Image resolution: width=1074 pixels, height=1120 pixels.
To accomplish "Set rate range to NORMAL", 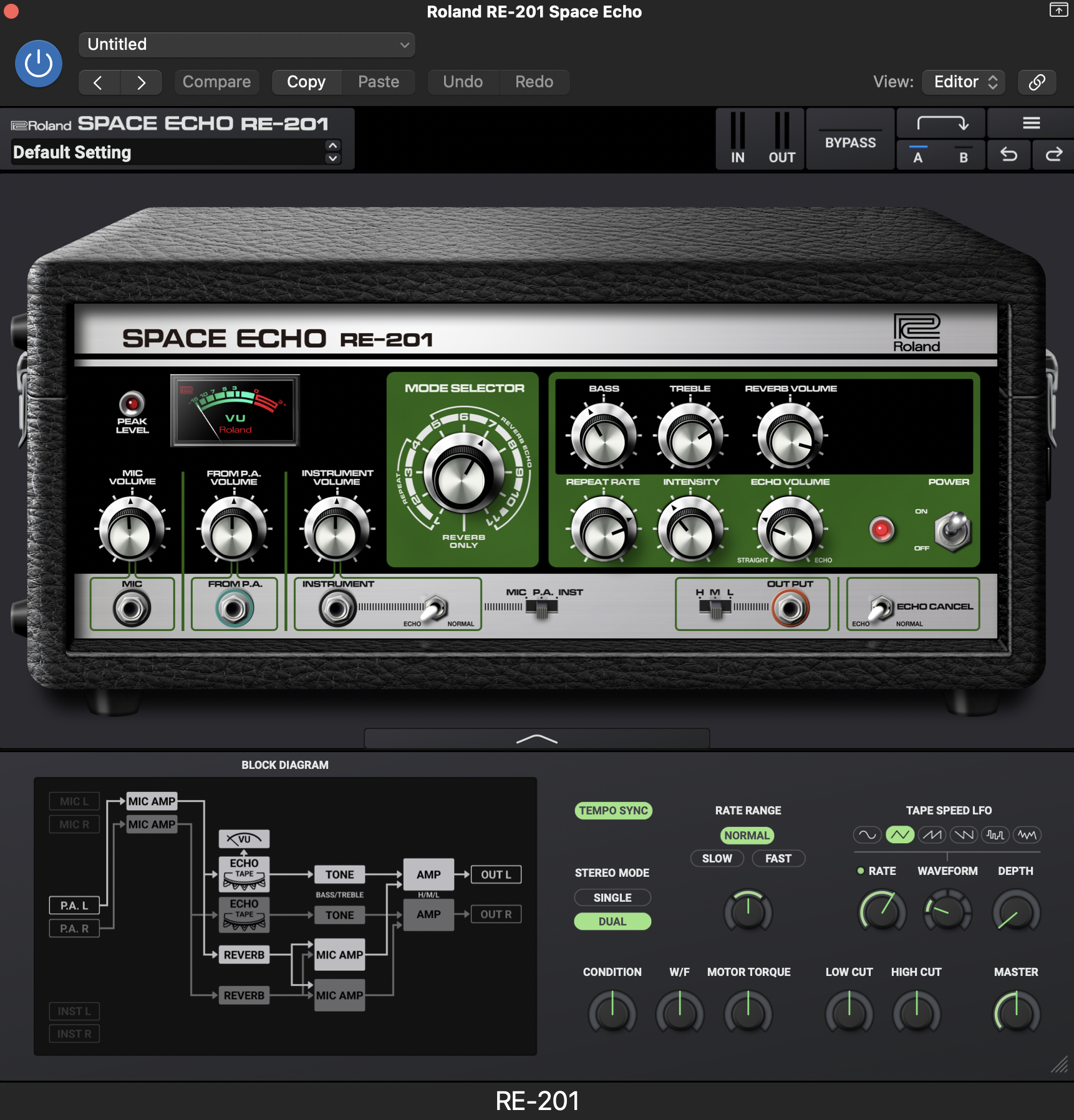I will click(x=747, y=835).
